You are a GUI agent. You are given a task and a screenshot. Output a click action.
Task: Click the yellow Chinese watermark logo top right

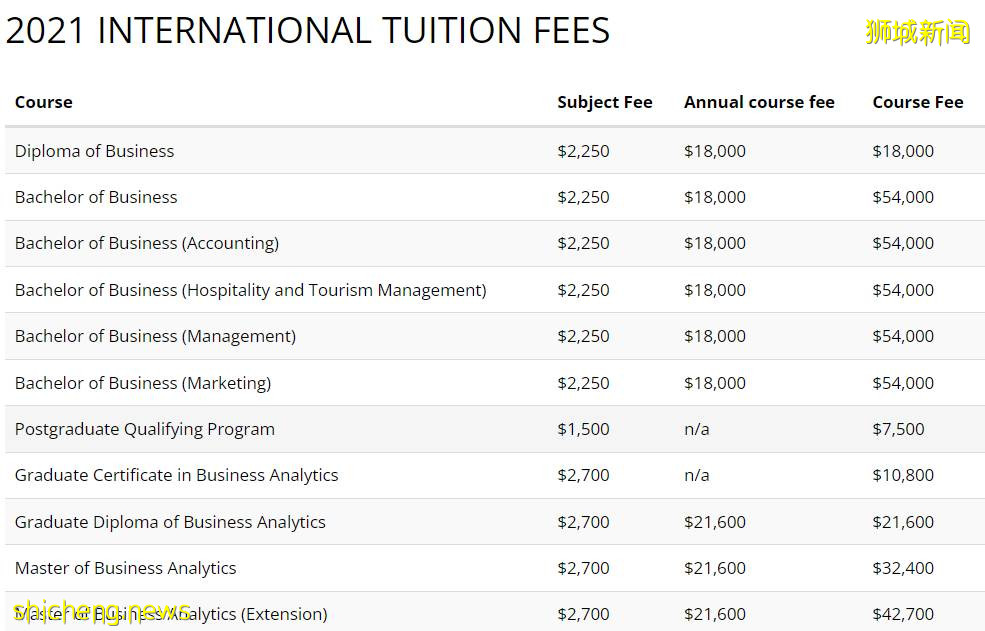[917, 32]
